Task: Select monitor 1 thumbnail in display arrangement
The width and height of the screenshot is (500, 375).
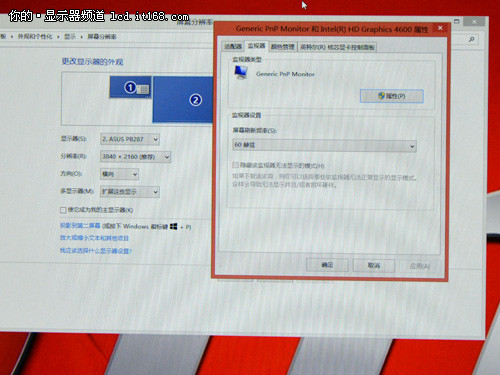Action: point(131,87)
